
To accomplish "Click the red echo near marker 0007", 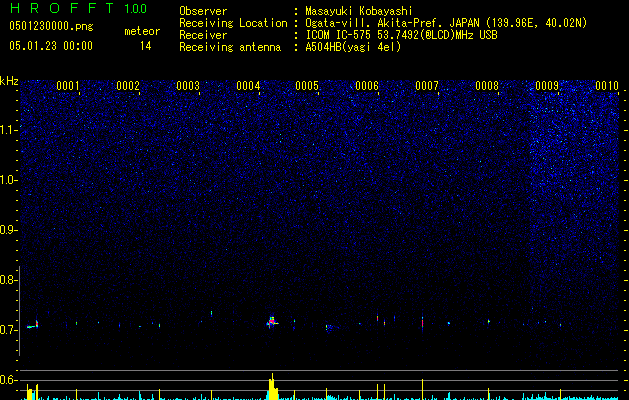I will [x=422, y=323].
